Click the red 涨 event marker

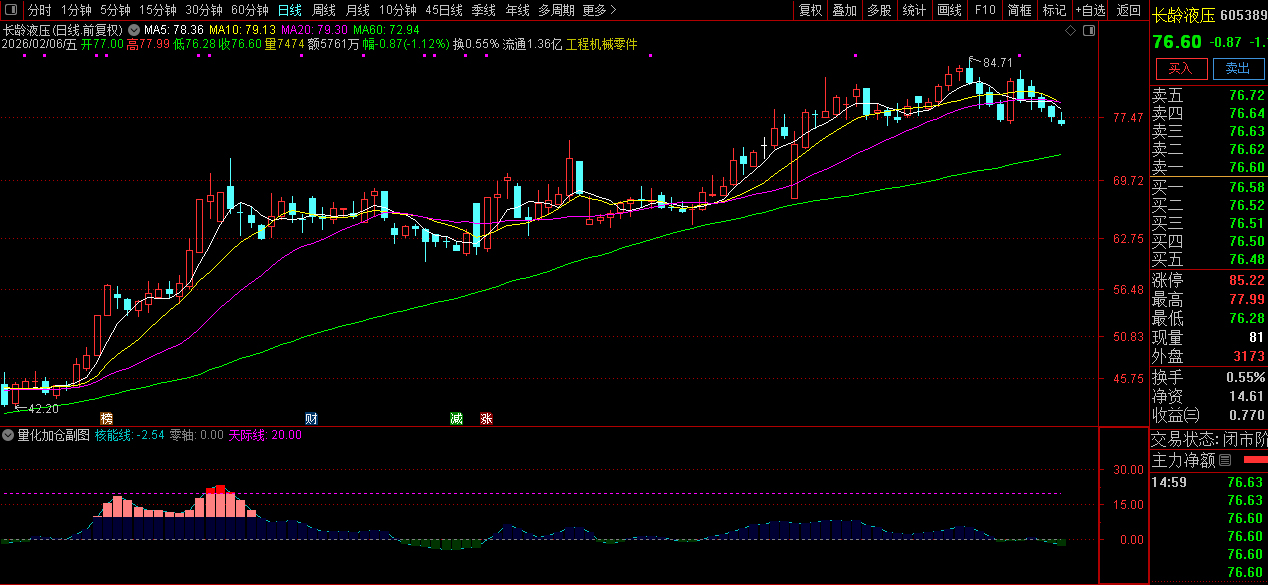tap(487, 418)
